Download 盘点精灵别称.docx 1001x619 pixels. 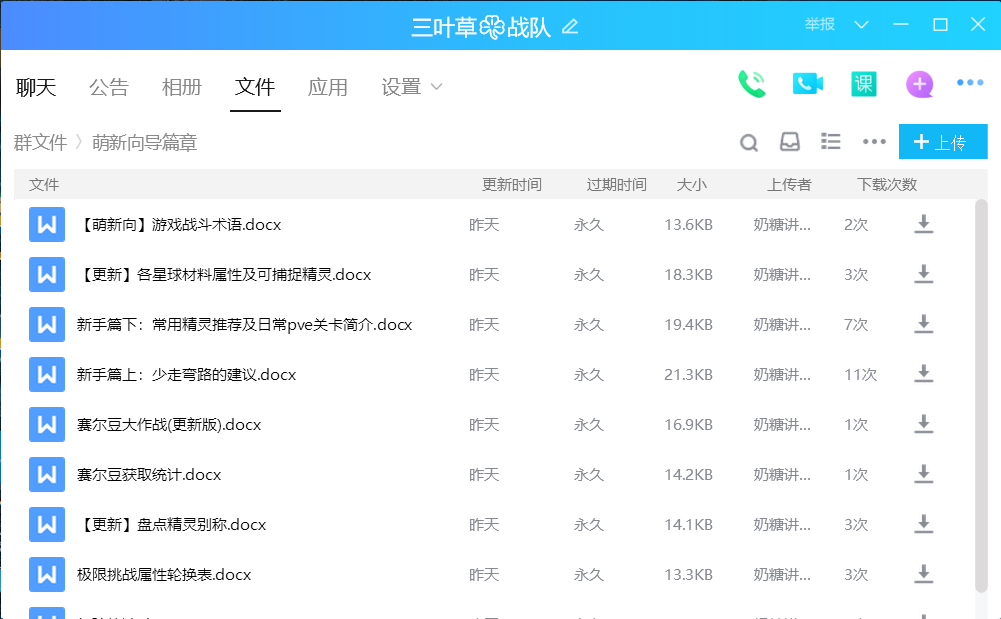tap(923, 525)
